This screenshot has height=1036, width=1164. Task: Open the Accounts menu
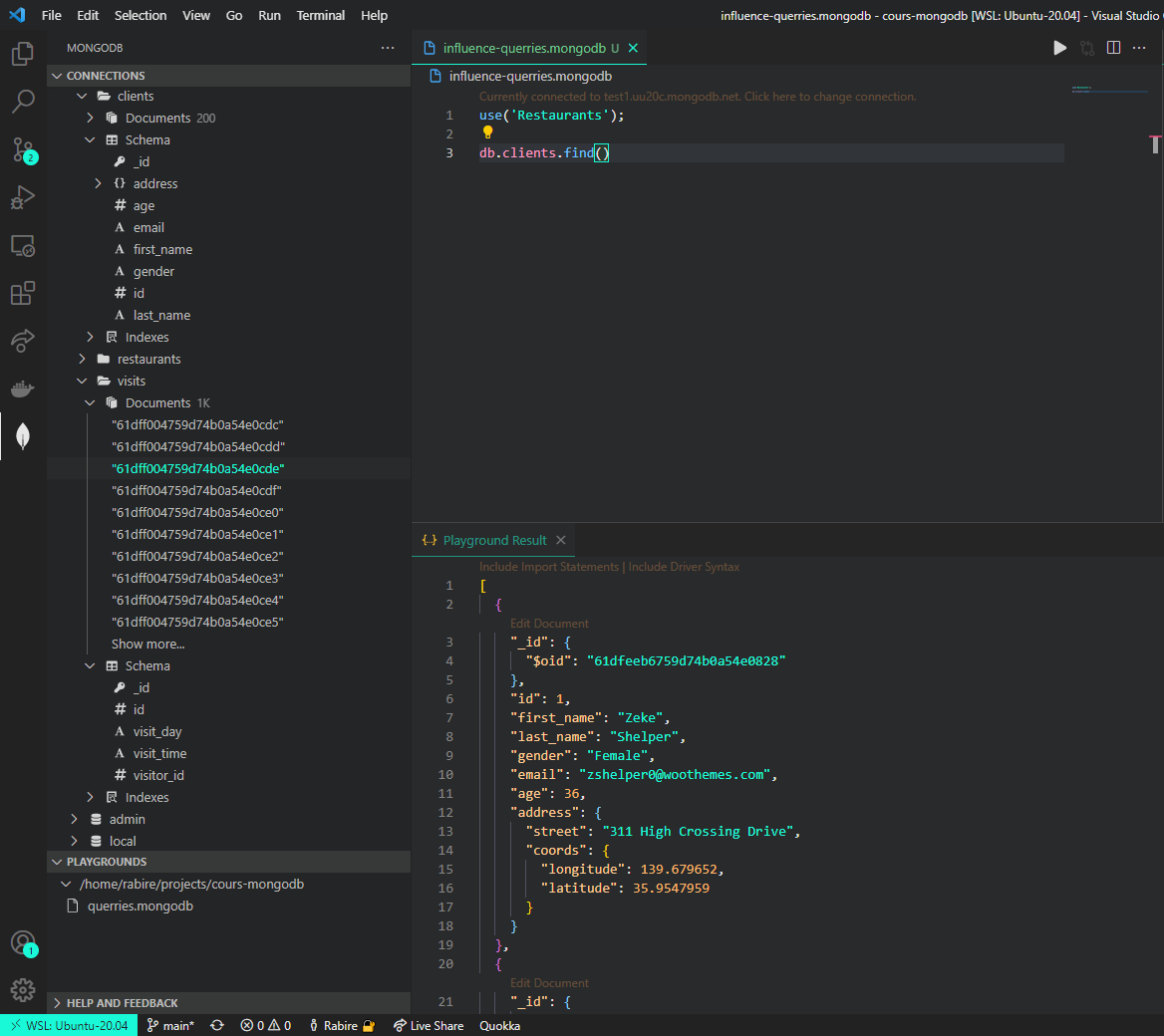pos(23,943)
